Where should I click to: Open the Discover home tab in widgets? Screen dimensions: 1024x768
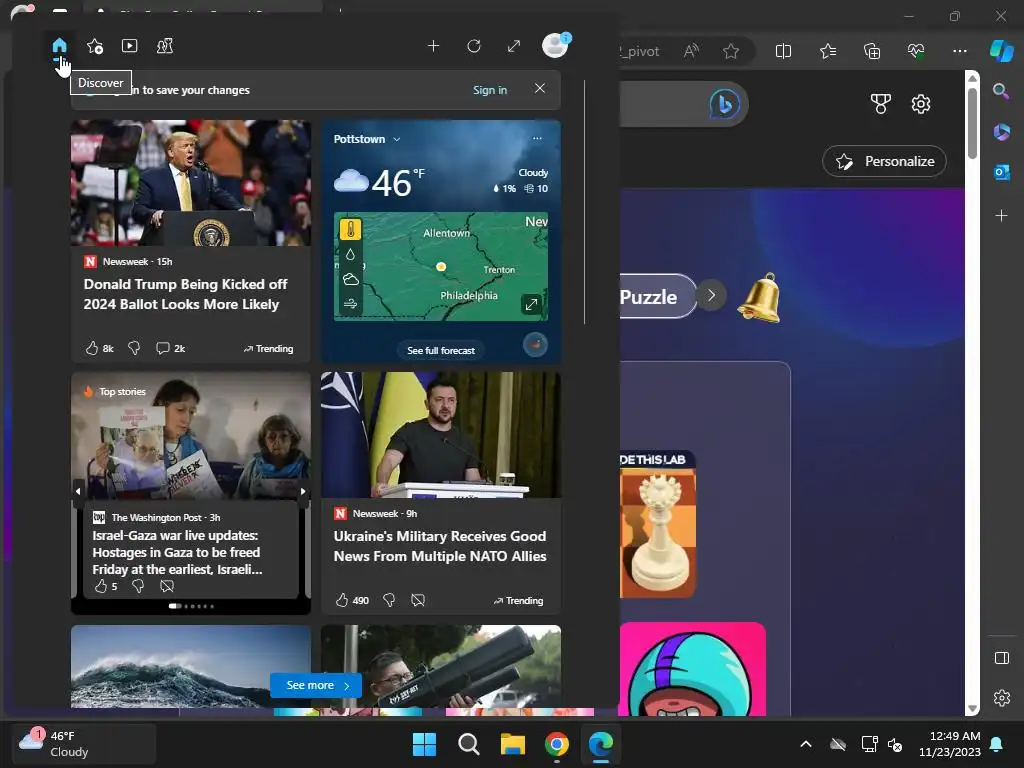click(x=59, y=46)
